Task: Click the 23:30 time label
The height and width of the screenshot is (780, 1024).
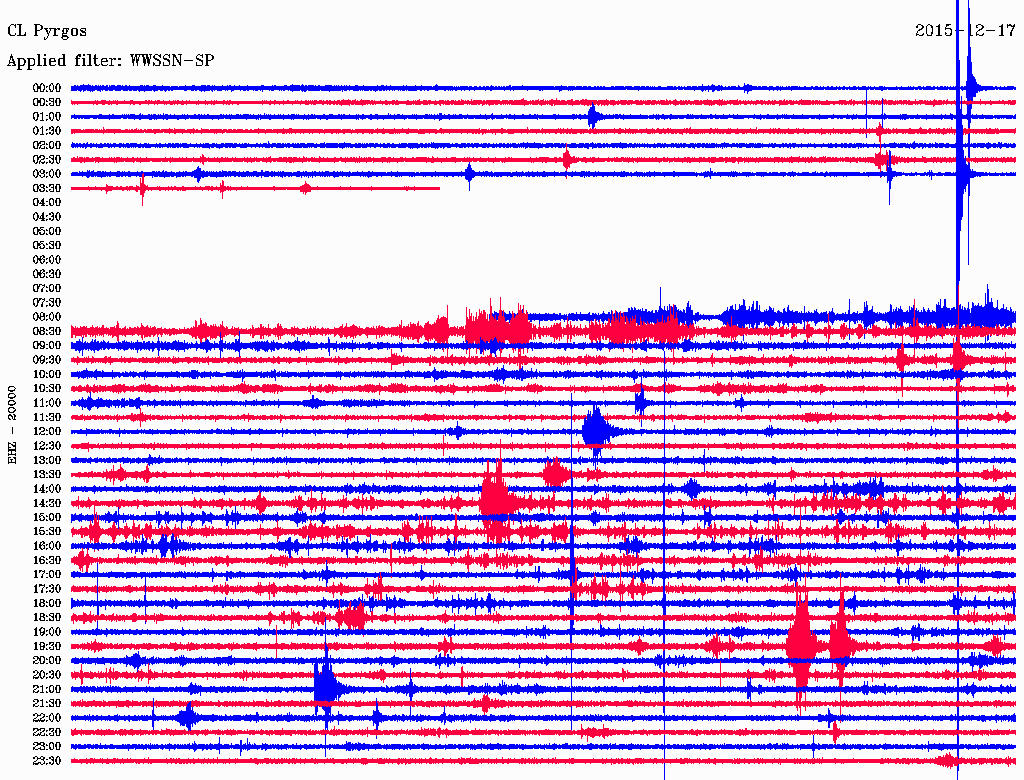Action: point(47,761)
